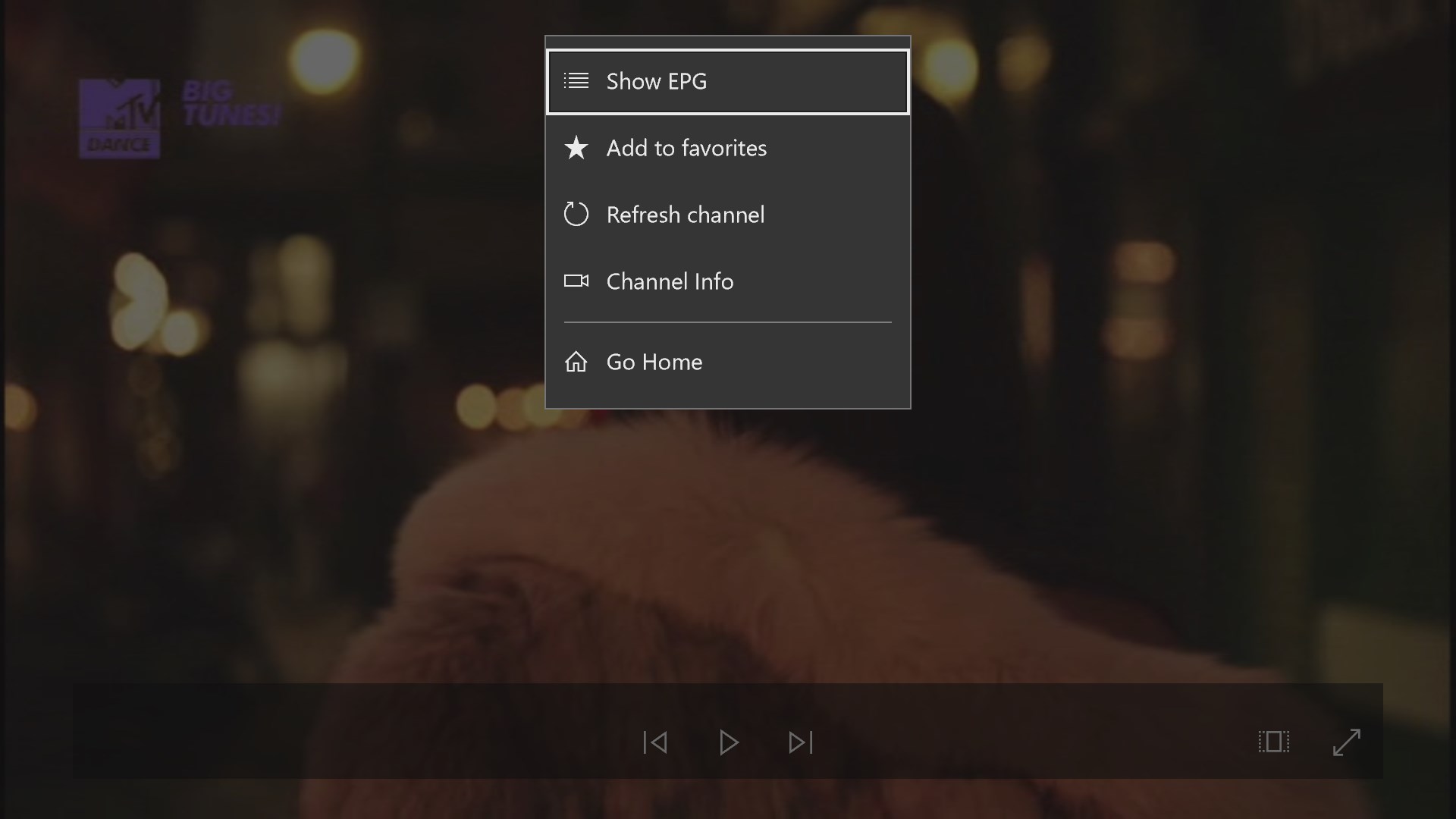Click the video camera icon beside Channel Info
Screen dimensions: 1456x819
pyautogui.click(x=576, y=281)
